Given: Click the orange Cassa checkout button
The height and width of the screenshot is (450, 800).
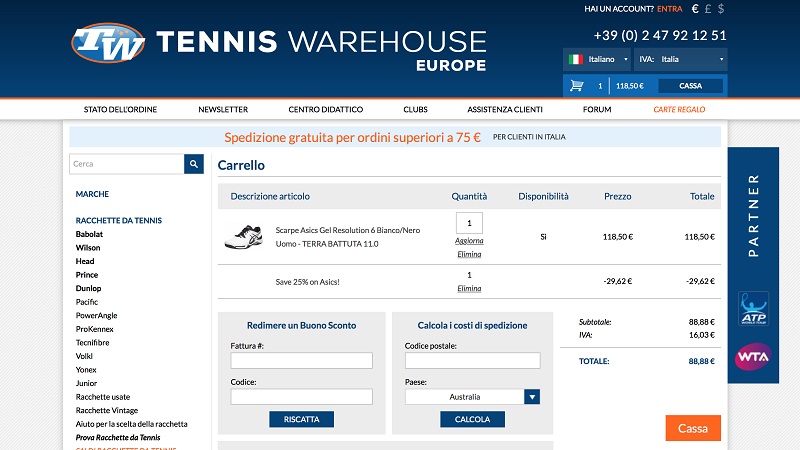Looking at the screenshot, I should (692, 428).
